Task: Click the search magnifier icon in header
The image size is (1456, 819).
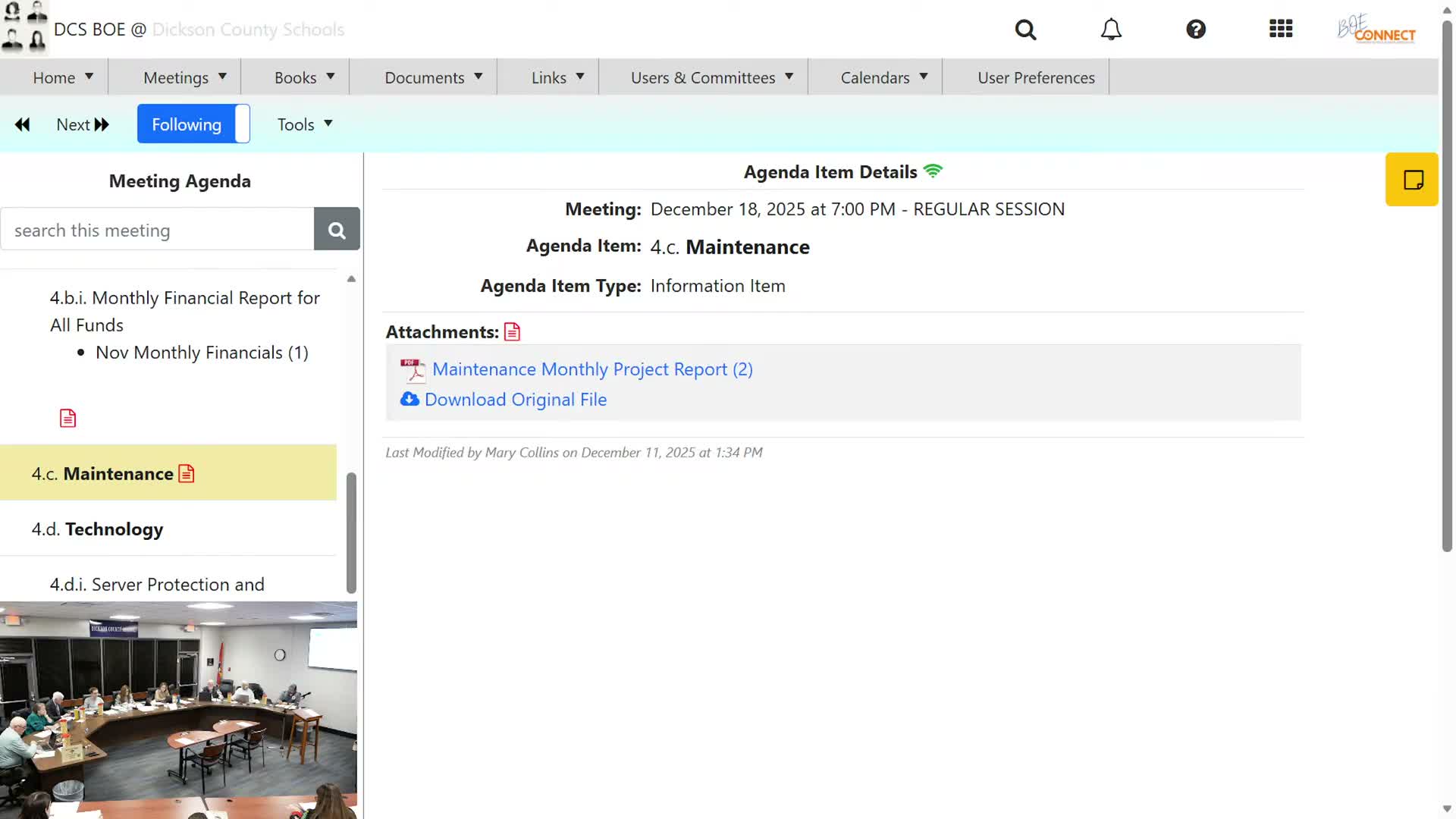Action: pos(1025,30)
